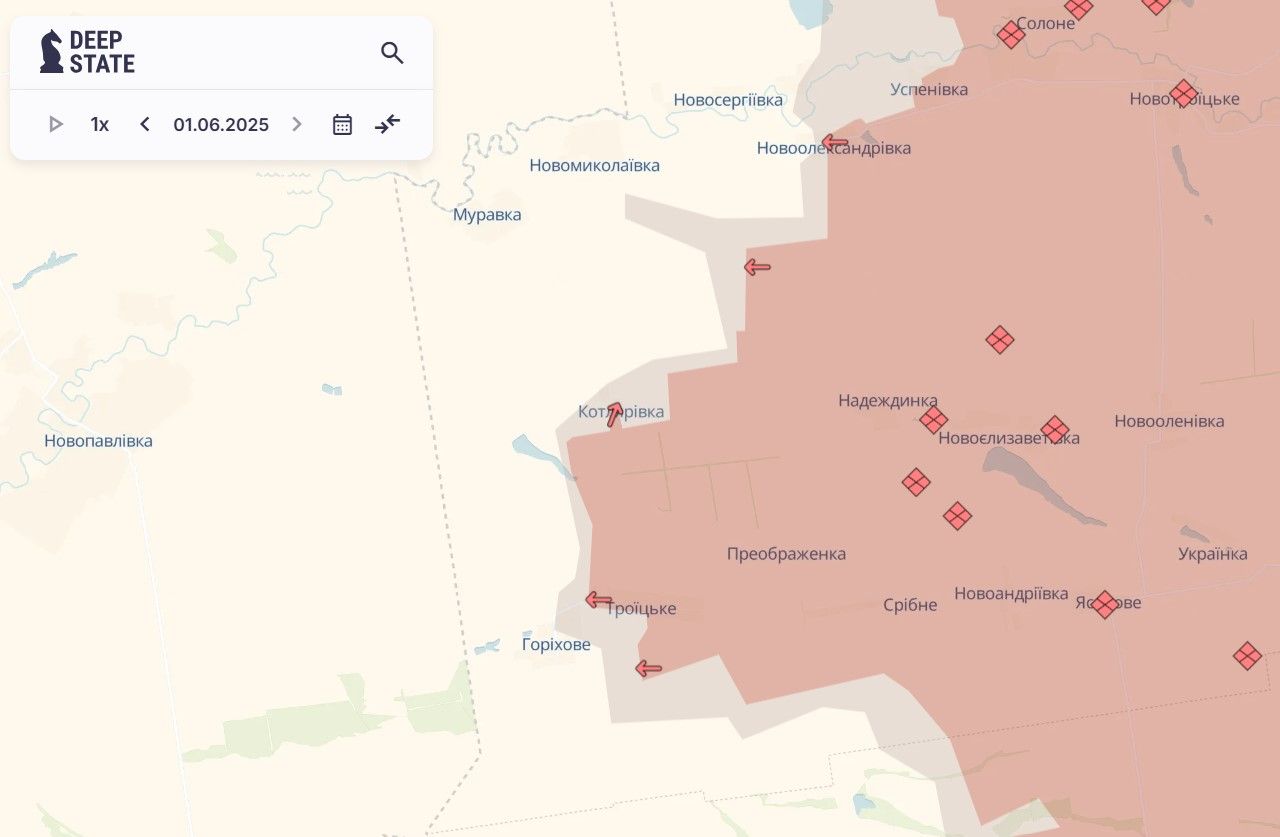
Task: Click the Українка place name
Action: (x=1212, y=554)
